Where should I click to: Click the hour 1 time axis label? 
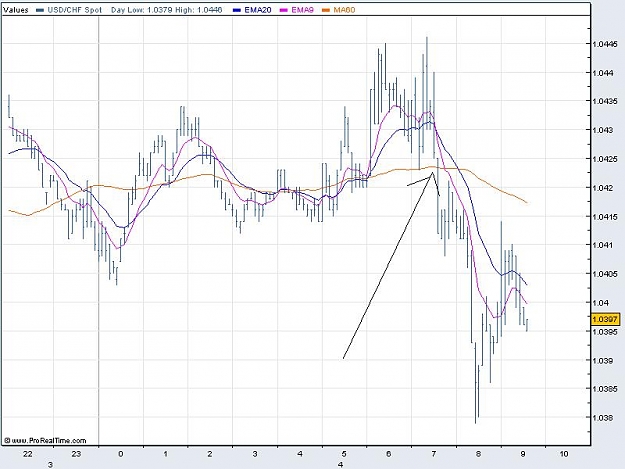(x=165, y=454)
